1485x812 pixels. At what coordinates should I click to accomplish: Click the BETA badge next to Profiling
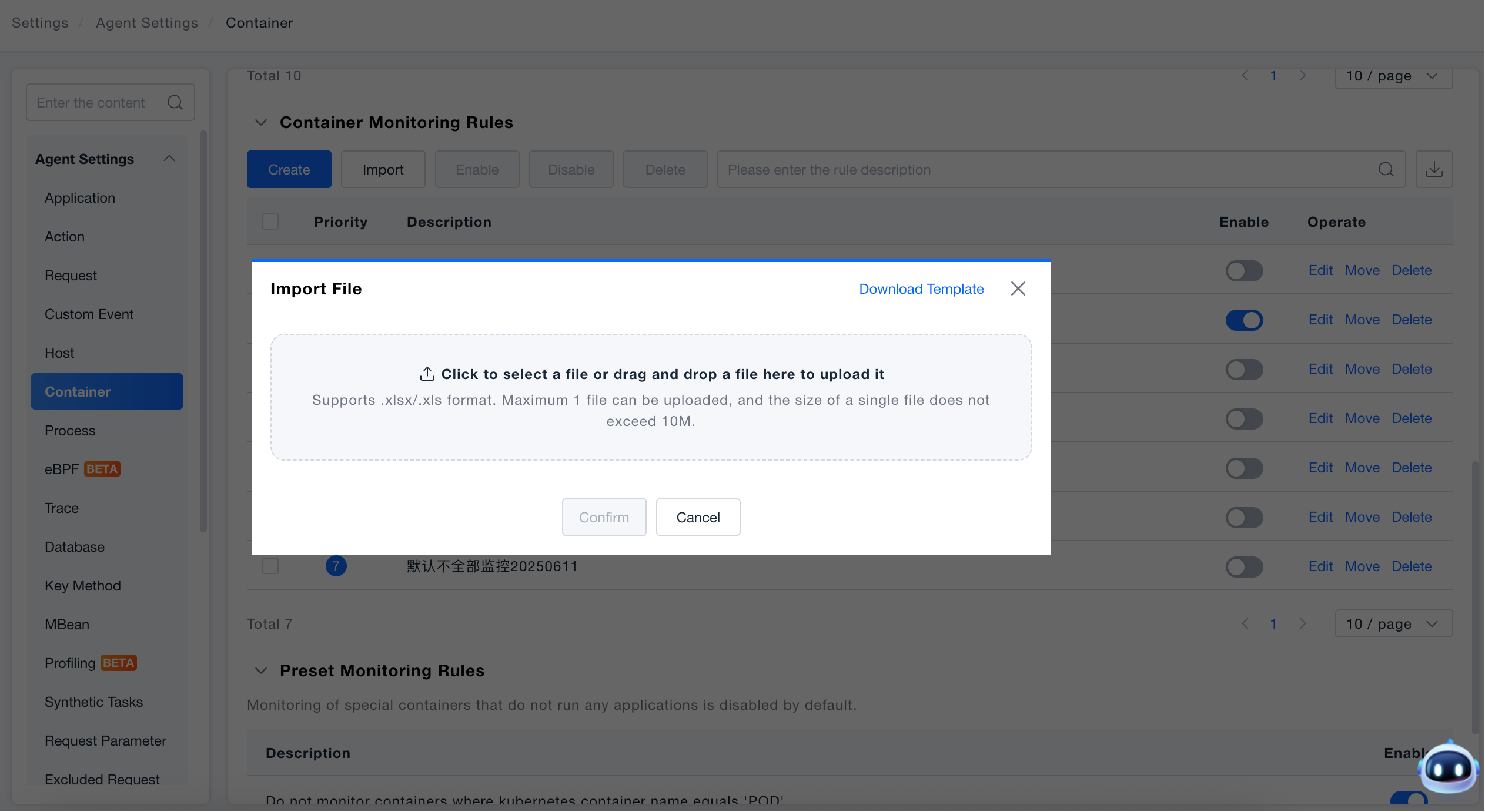tap(119, 663)
